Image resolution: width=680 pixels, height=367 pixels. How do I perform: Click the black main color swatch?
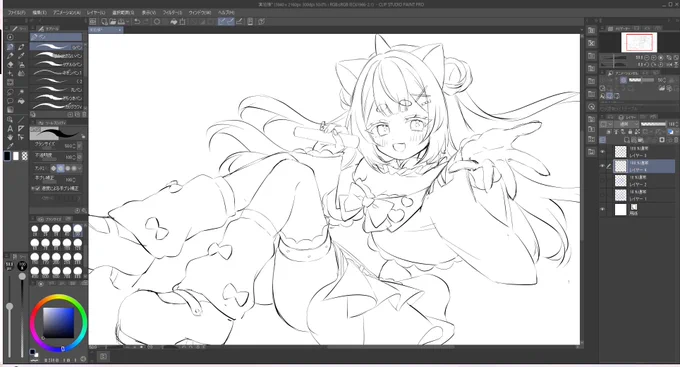click(x=7, y=156)
